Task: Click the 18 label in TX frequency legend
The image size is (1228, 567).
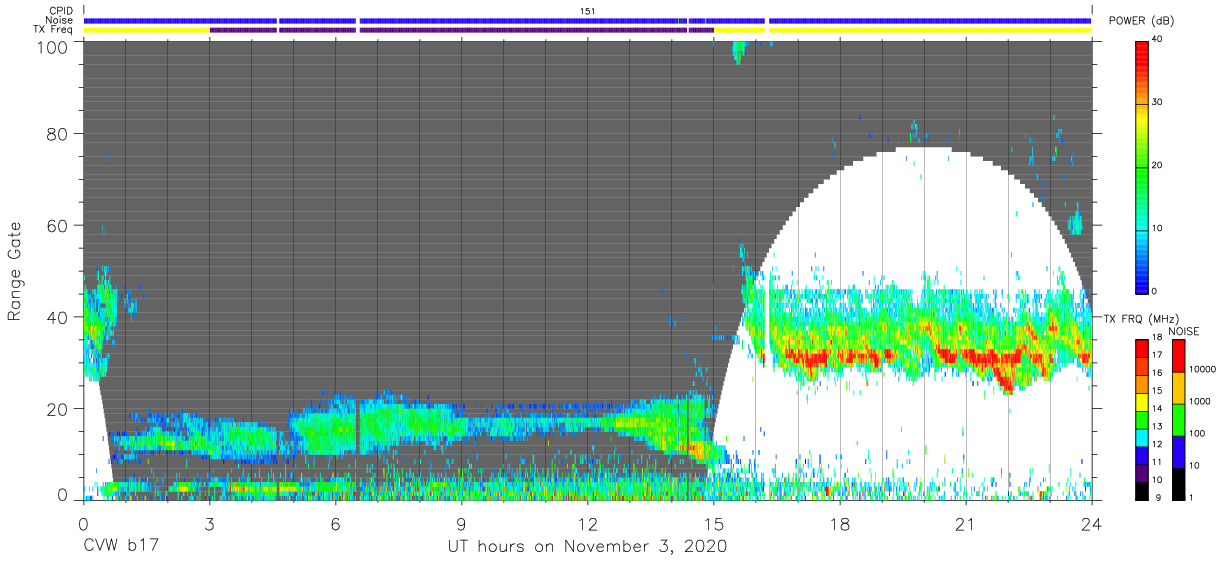Action: click(1157, 337)
